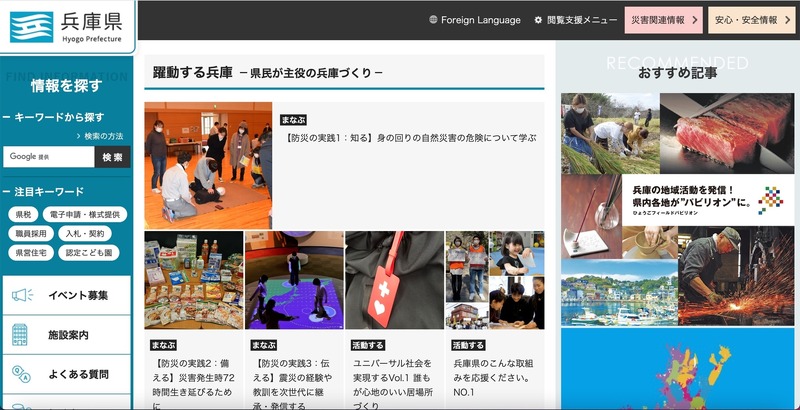This screenshot has width=800, height=410.
Task: Open 【防災の実践1：知る】 article link
Action: (410, 138)
